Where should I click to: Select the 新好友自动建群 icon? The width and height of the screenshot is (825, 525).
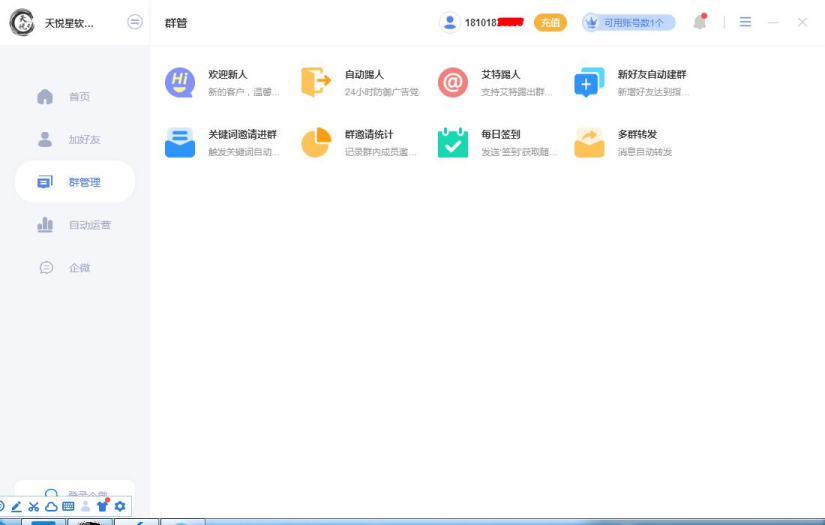(589, 83)
